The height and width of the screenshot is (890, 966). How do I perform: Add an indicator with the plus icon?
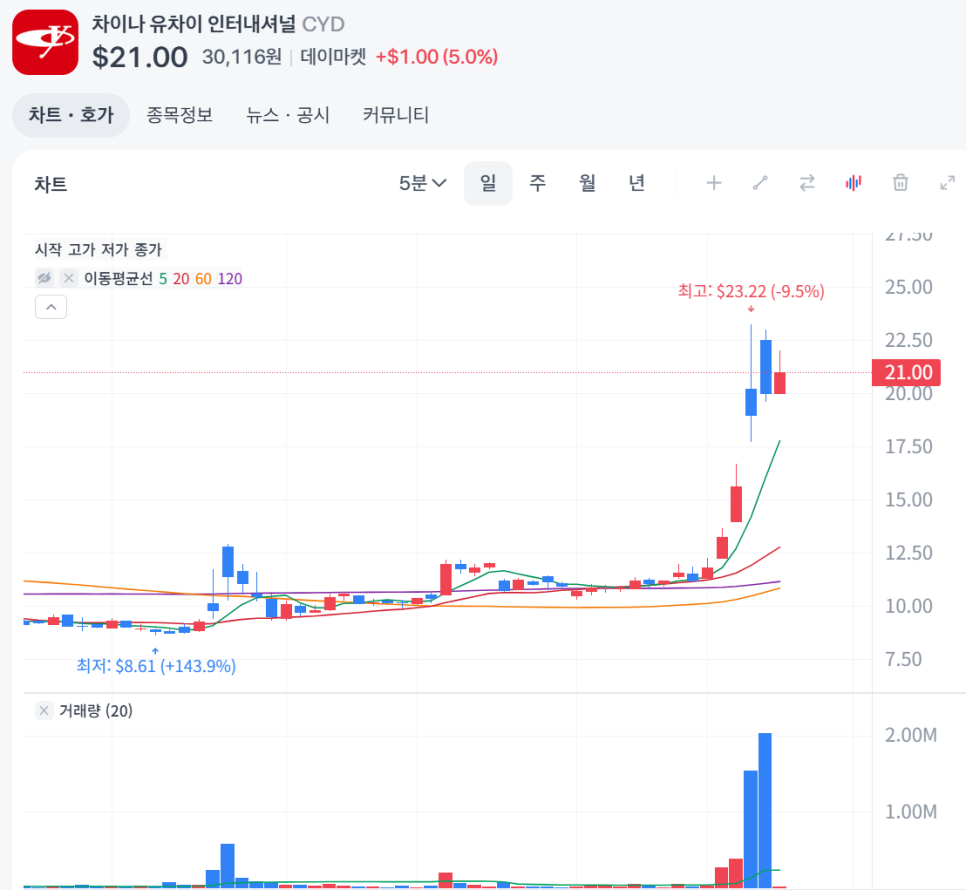click(x=713, y=183)
